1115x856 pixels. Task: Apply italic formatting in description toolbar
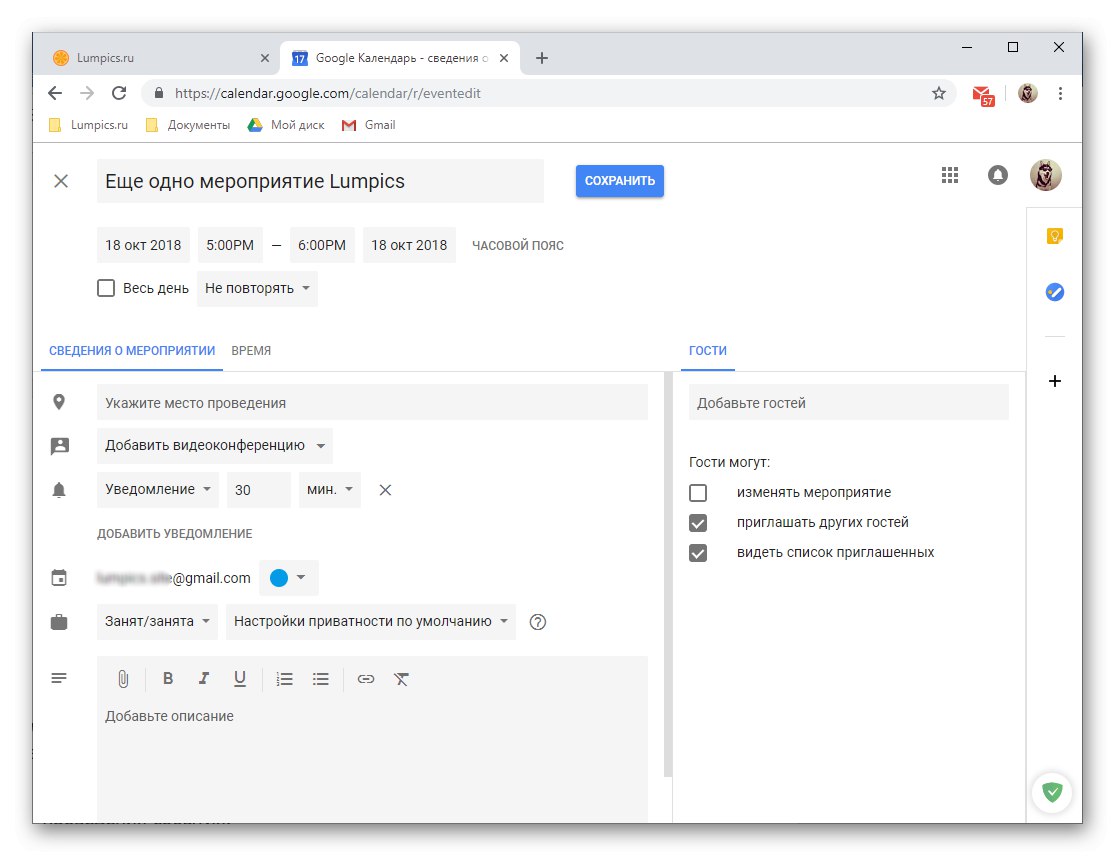204,678
